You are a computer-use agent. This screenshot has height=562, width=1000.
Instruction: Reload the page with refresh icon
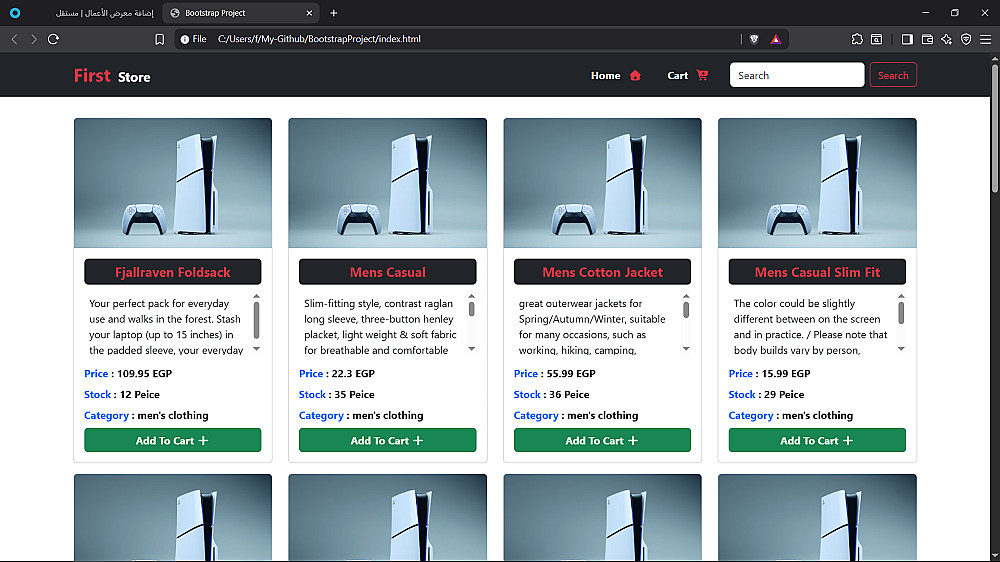pyautogui.click(x=54, y=39)
